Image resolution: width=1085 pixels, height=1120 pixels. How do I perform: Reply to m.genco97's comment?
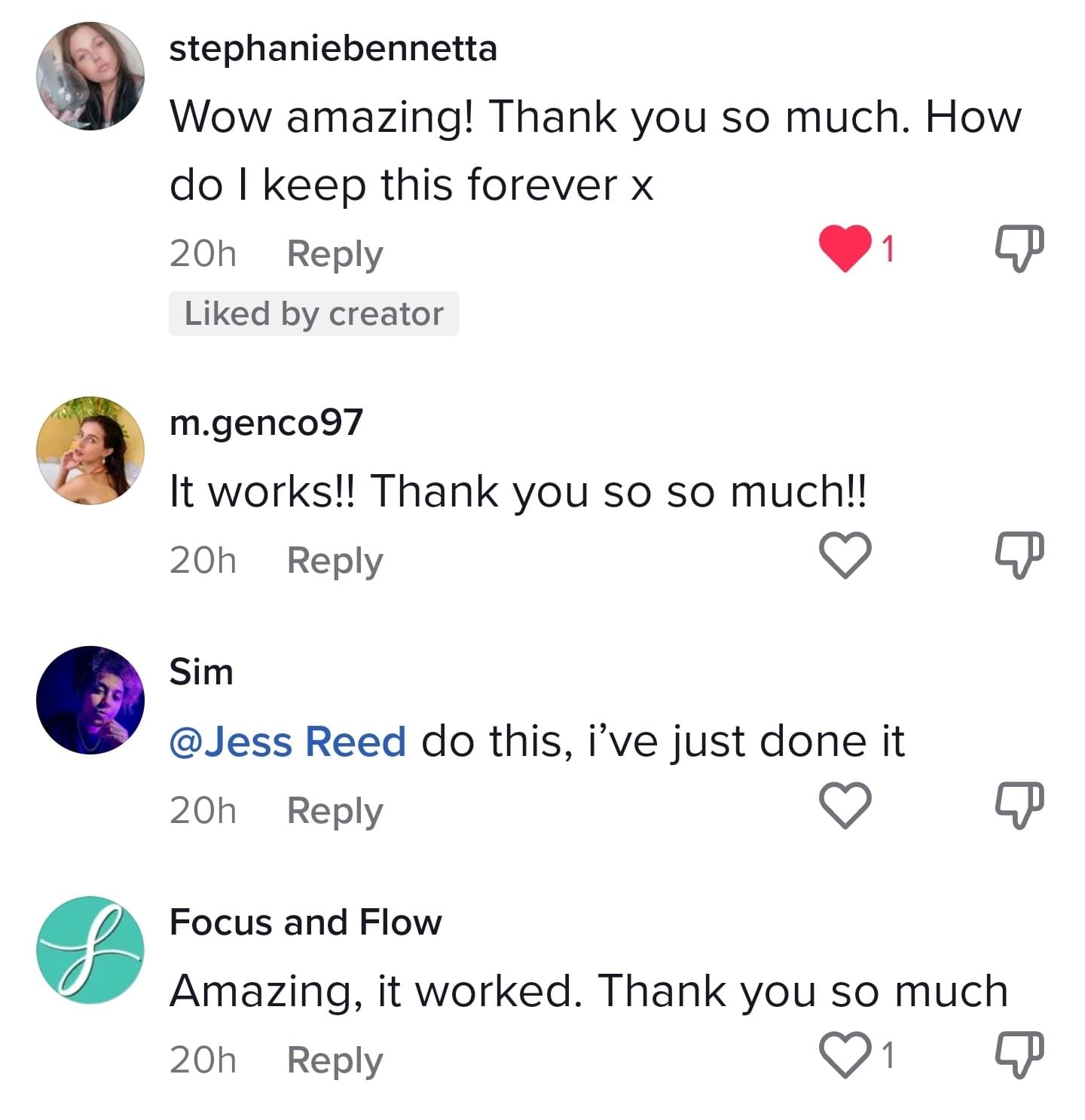click(335, 561)
